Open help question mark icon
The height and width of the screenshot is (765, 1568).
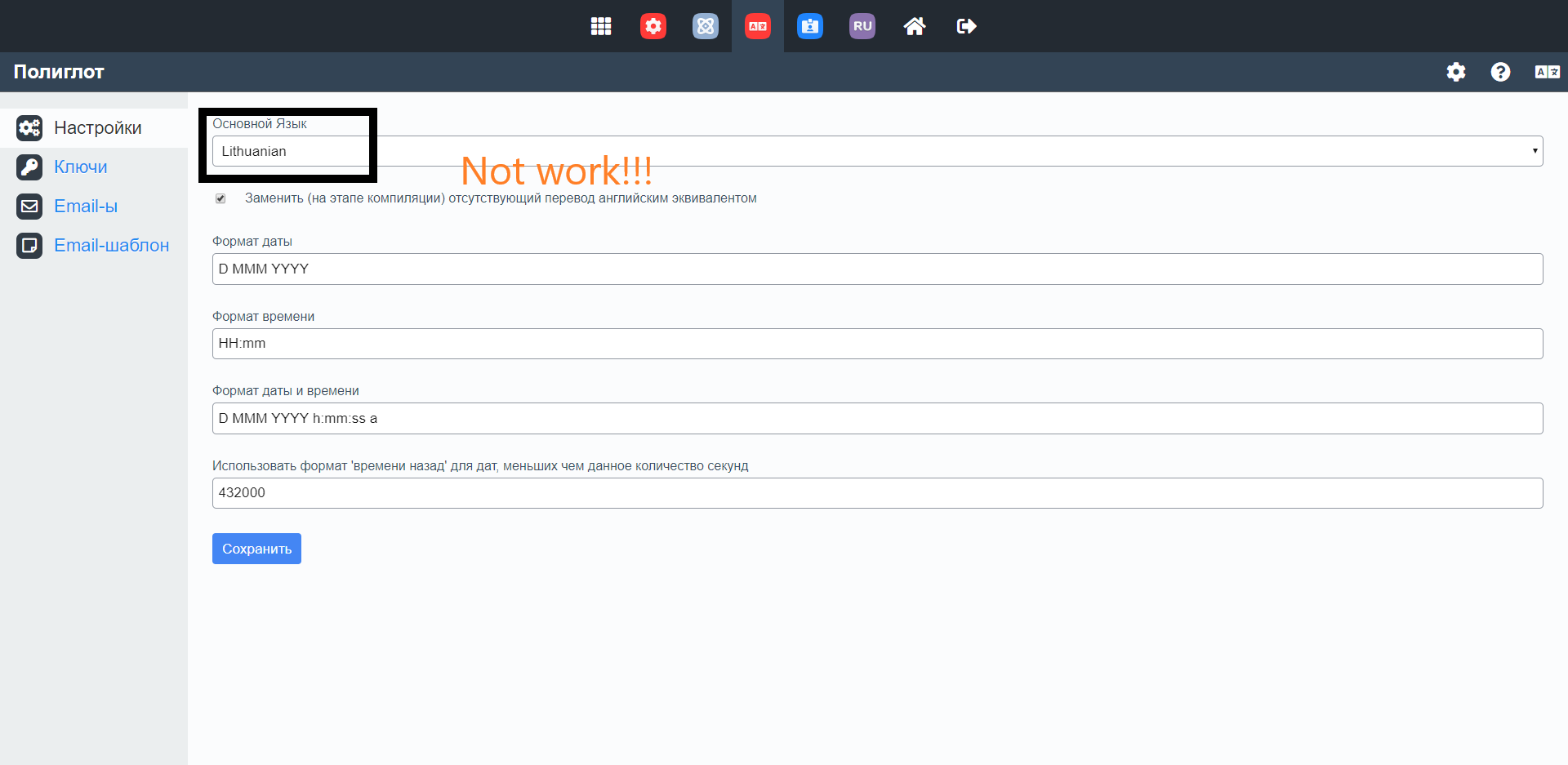click(1500, 72)
